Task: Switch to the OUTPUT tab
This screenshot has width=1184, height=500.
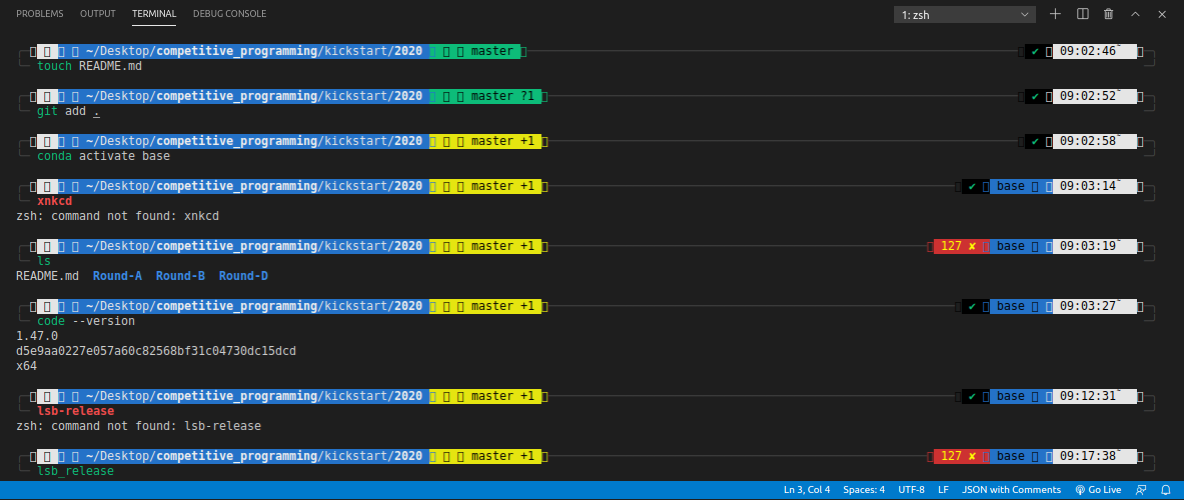Action: (x=97, y=14)
